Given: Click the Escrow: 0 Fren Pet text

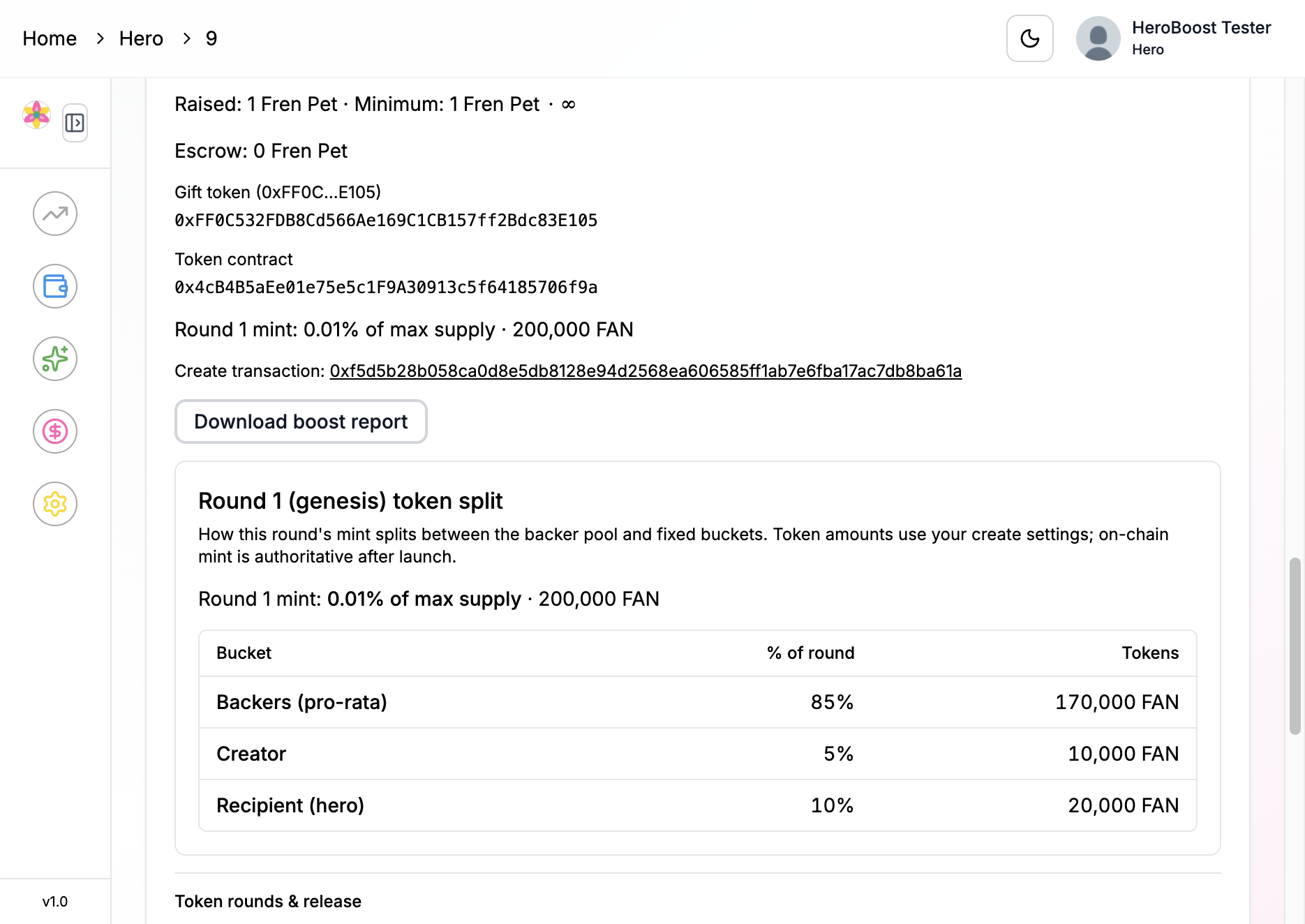Looking at the screenshot, I should point(261,151).
